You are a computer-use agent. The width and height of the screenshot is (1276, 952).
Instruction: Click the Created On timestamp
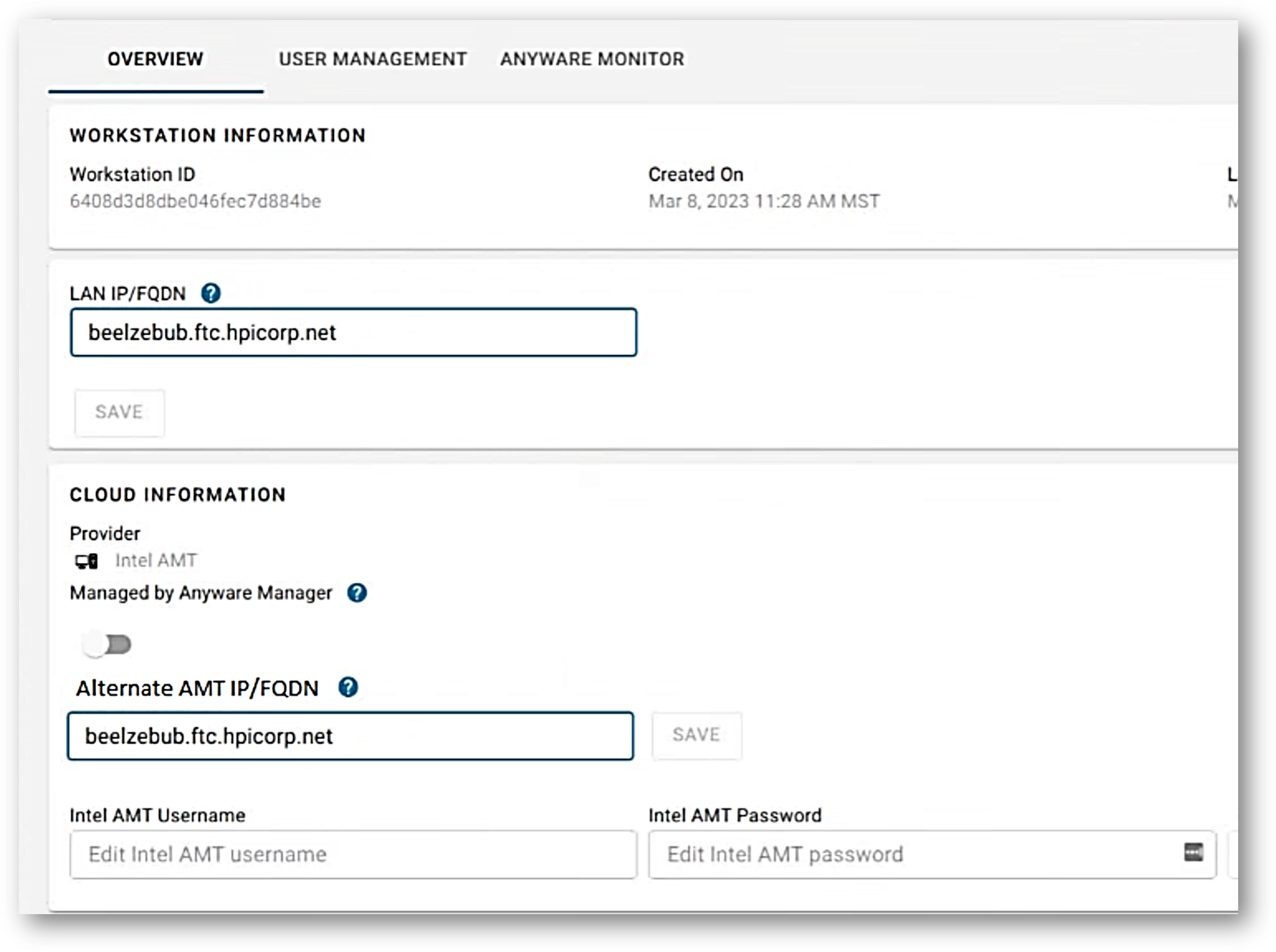pos(764,200)
